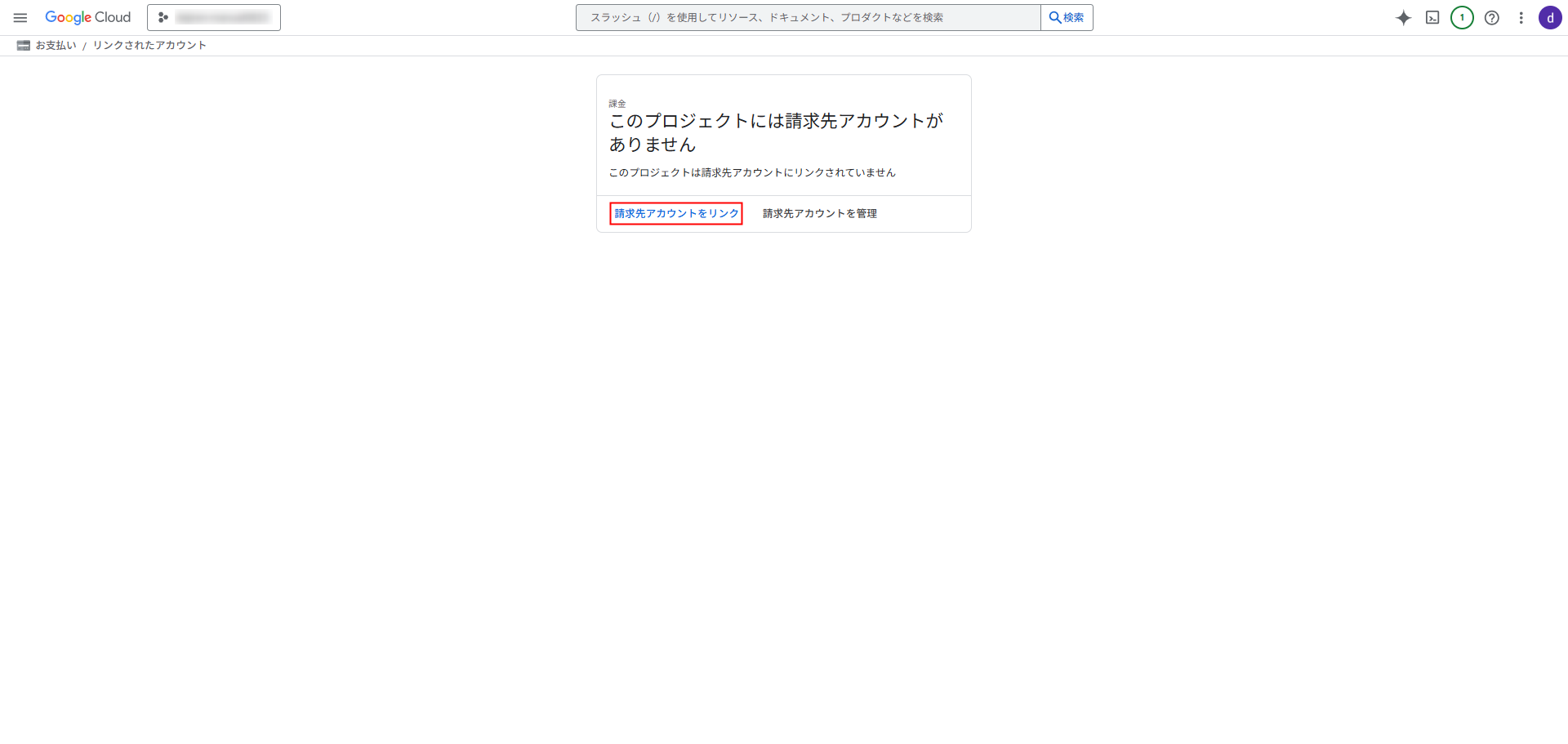The height and width of the screenshot is (744, 1568).
Task: Open the purple 'd' account avatar
Action: pyautogui.click(x=1550, y=18)
